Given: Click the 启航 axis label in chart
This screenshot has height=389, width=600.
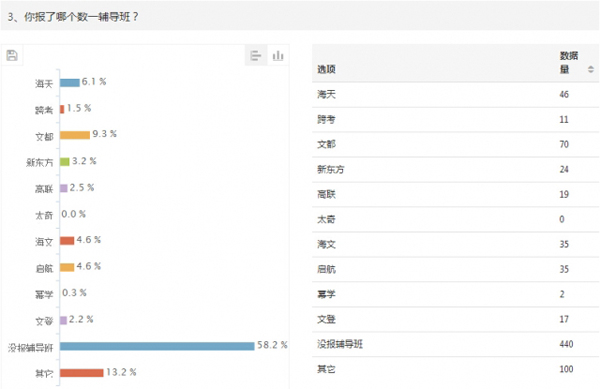Looking at the screenshot, I should [x=44, y=269].
